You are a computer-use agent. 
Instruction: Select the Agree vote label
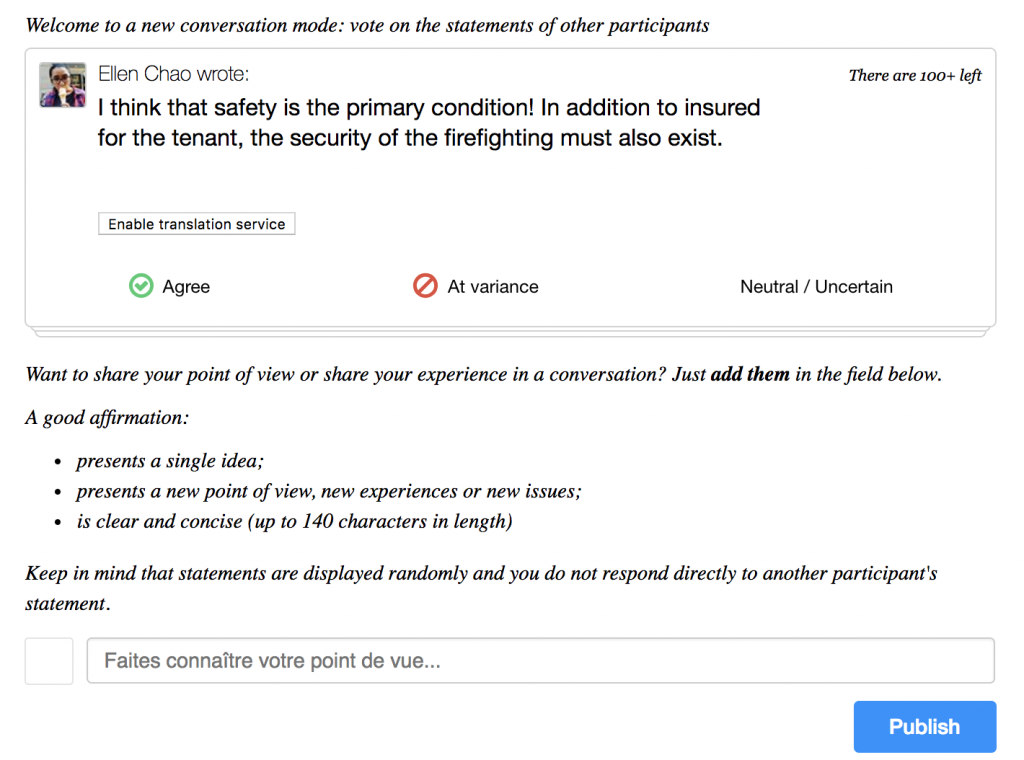[x=186, y=287]
